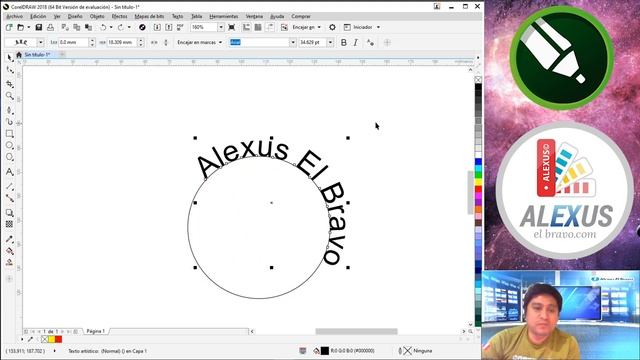Image resolution: width=640 pixels, height=360 pixels.
Task: Open the zoom level dropdown
Action: click(x=221, y=27)
